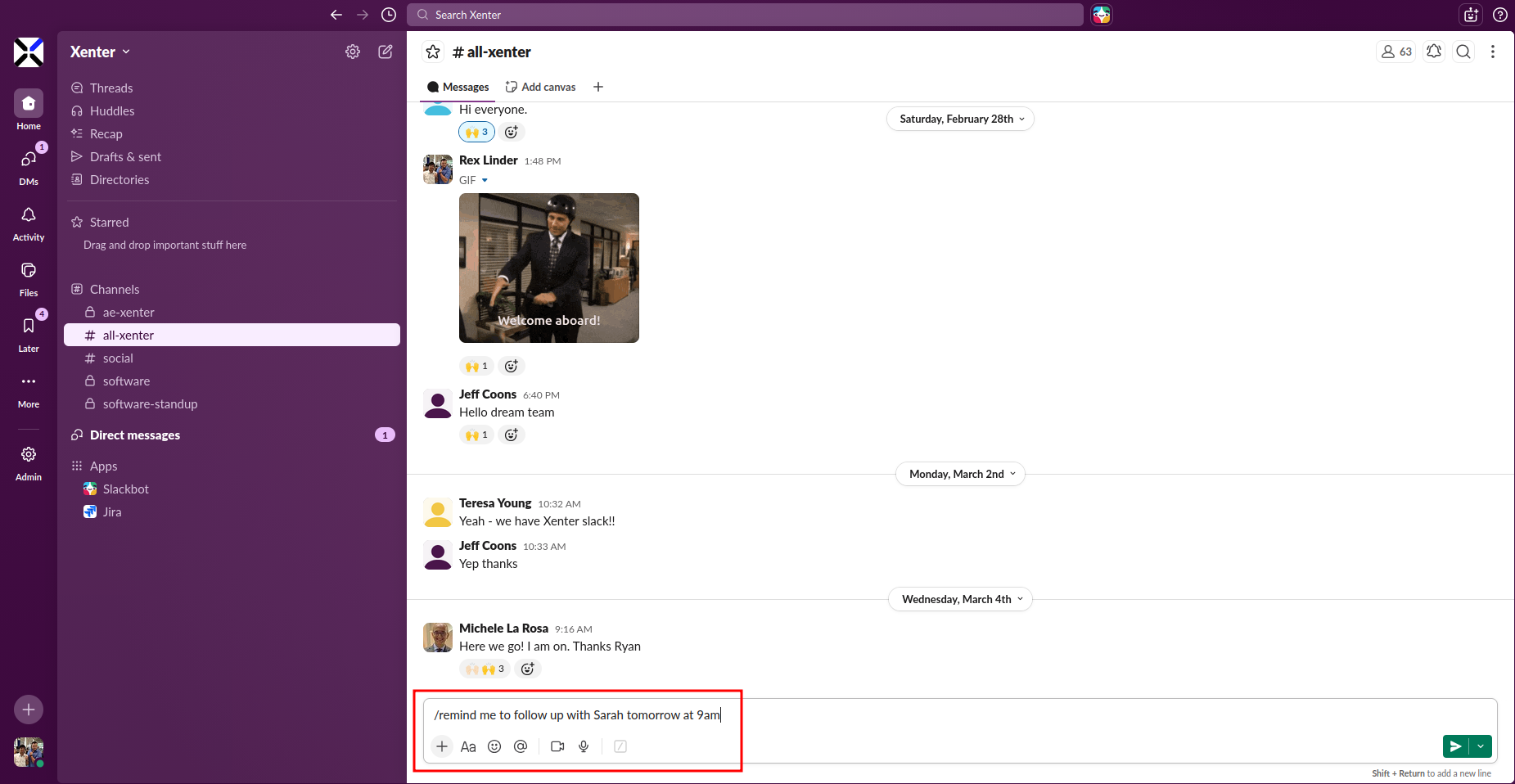
Task: Click the compose new message icon
Action: coord(385,52)
